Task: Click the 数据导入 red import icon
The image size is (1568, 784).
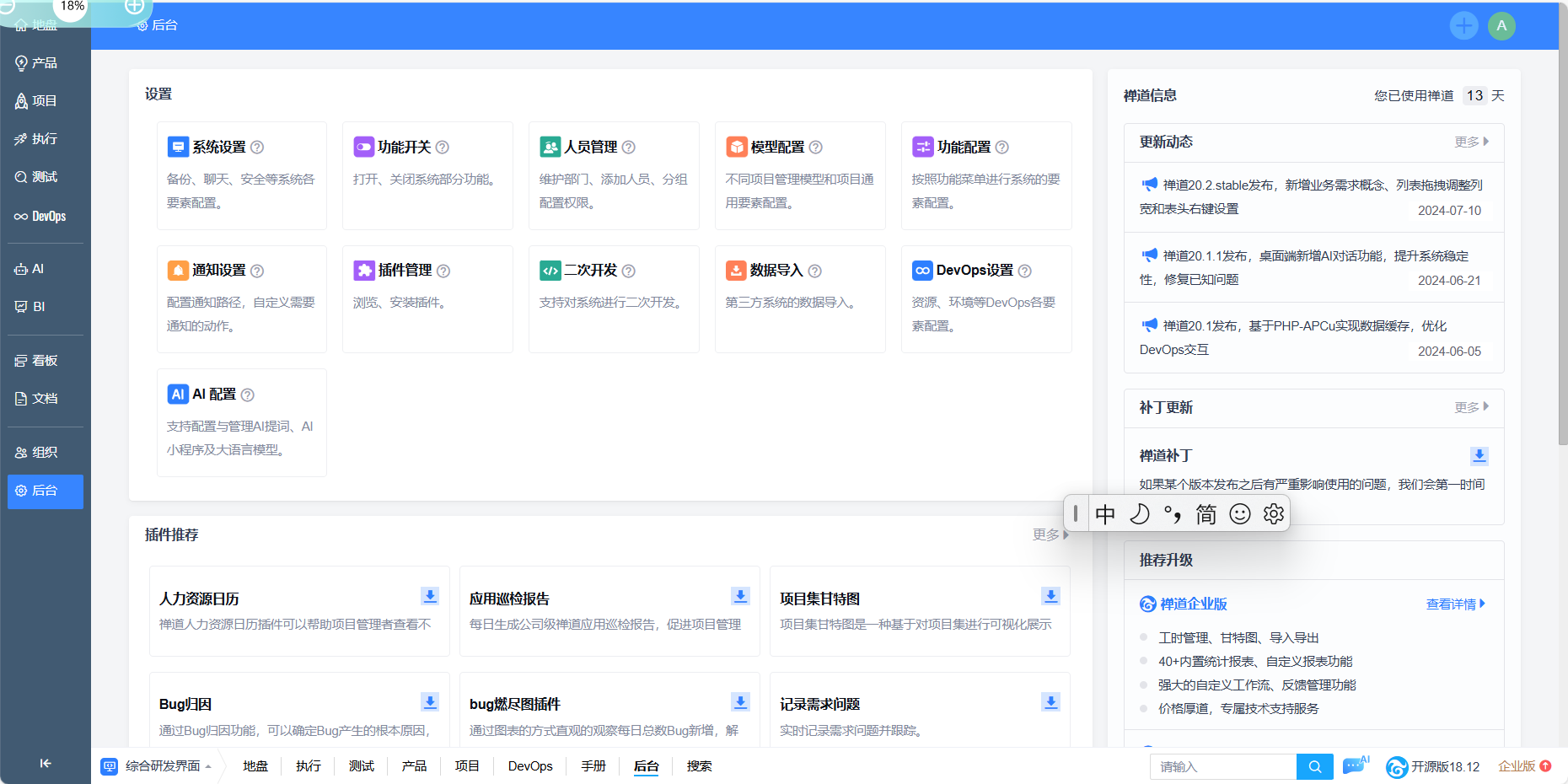Action: coord(737,270)
